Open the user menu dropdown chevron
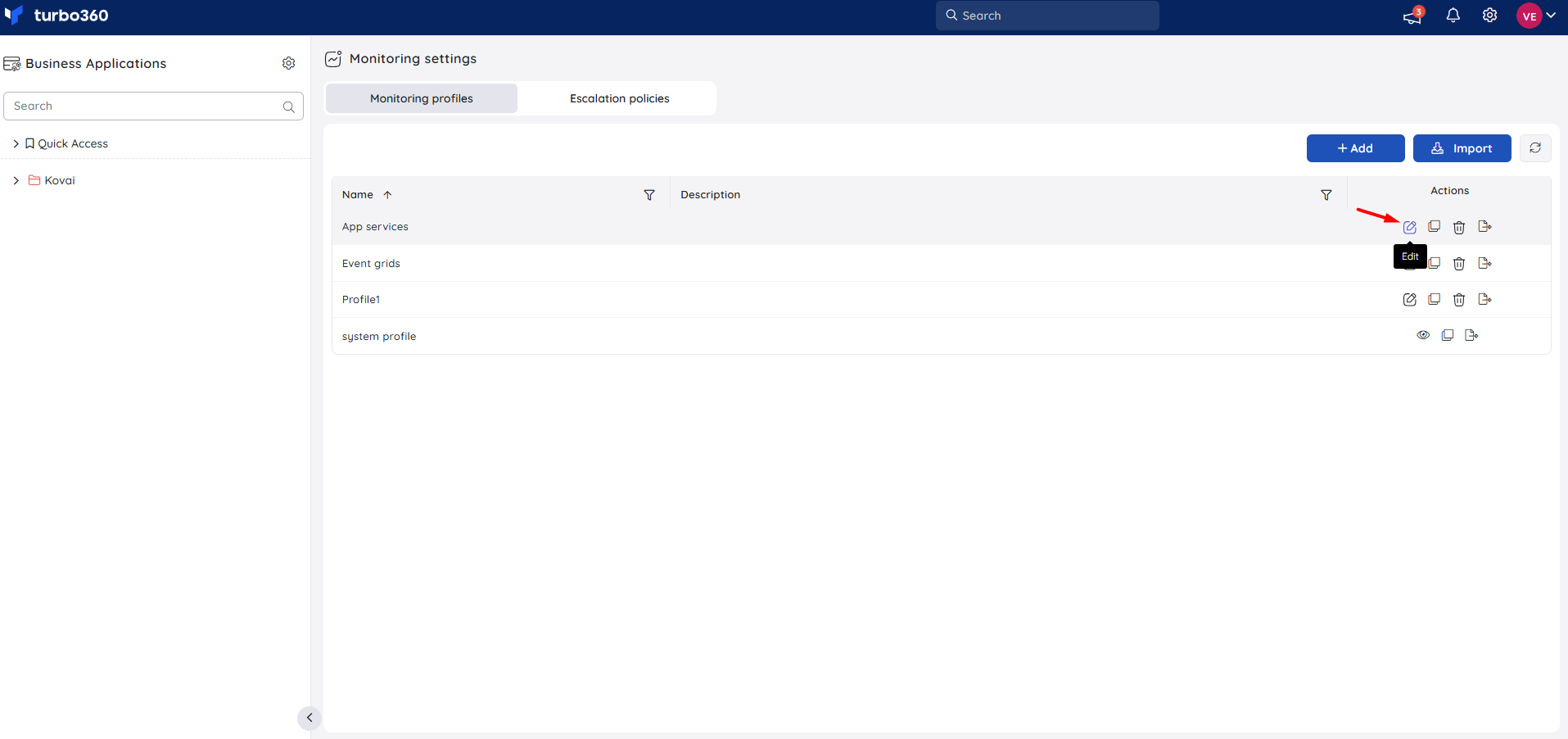 pos(1551,16)
